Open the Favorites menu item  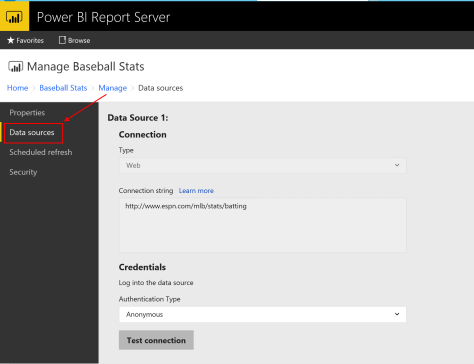pos(26,40)
